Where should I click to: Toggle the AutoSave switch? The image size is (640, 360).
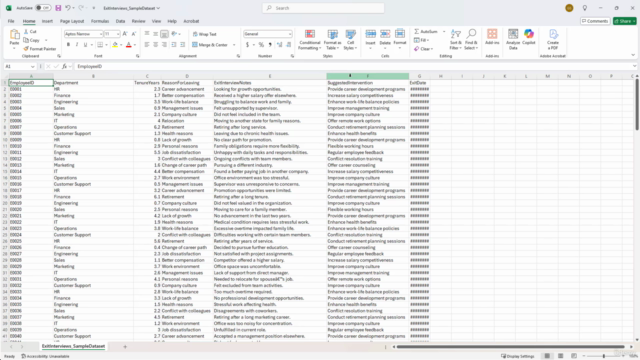[42, 8]
